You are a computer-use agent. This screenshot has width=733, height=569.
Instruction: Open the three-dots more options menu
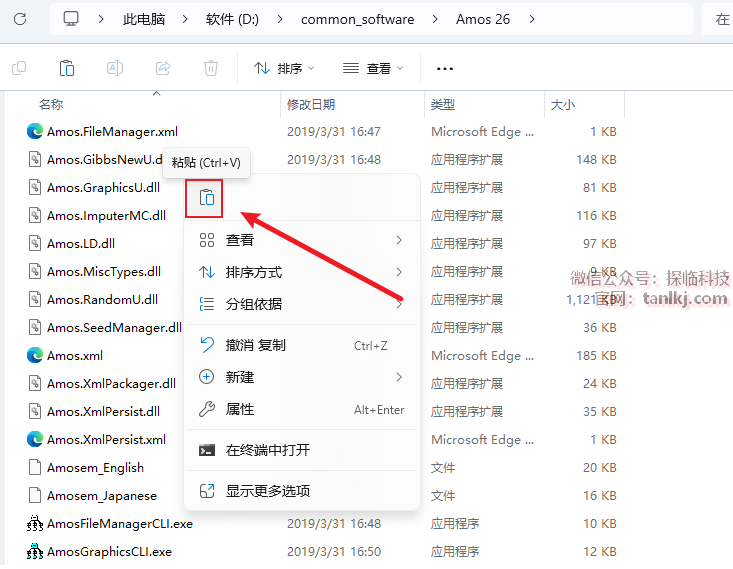pos(445,69)
